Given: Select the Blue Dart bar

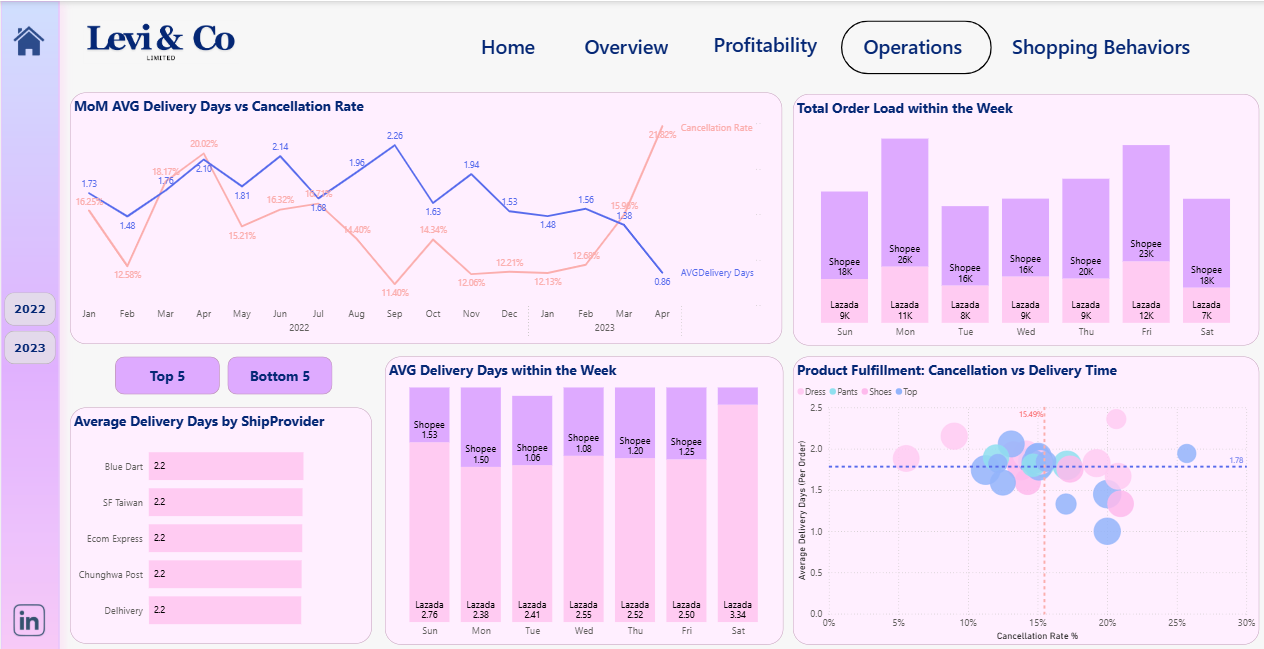Looking at the screenshot, I should (x=225, y=467).
